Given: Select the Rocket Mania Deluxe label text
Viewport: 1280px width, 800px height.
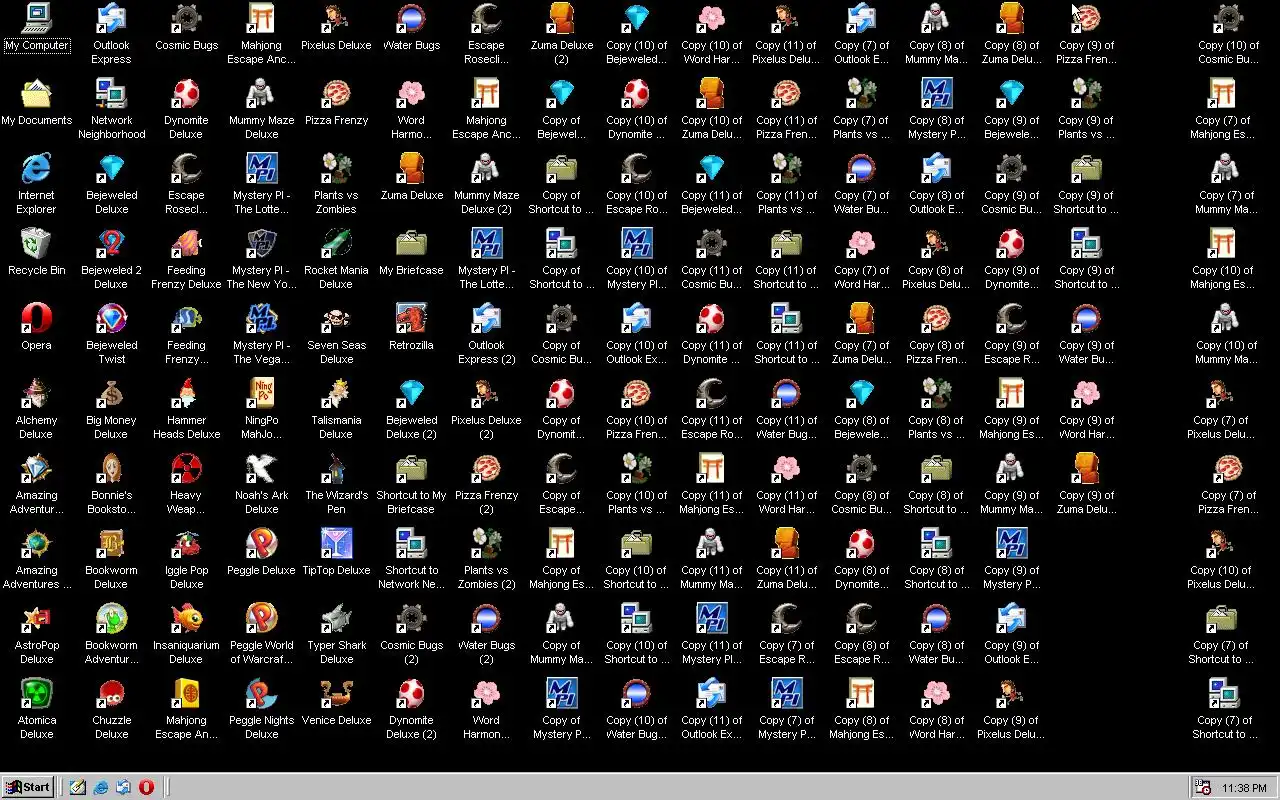Looking at the screenshot, I should click(336, 277).
